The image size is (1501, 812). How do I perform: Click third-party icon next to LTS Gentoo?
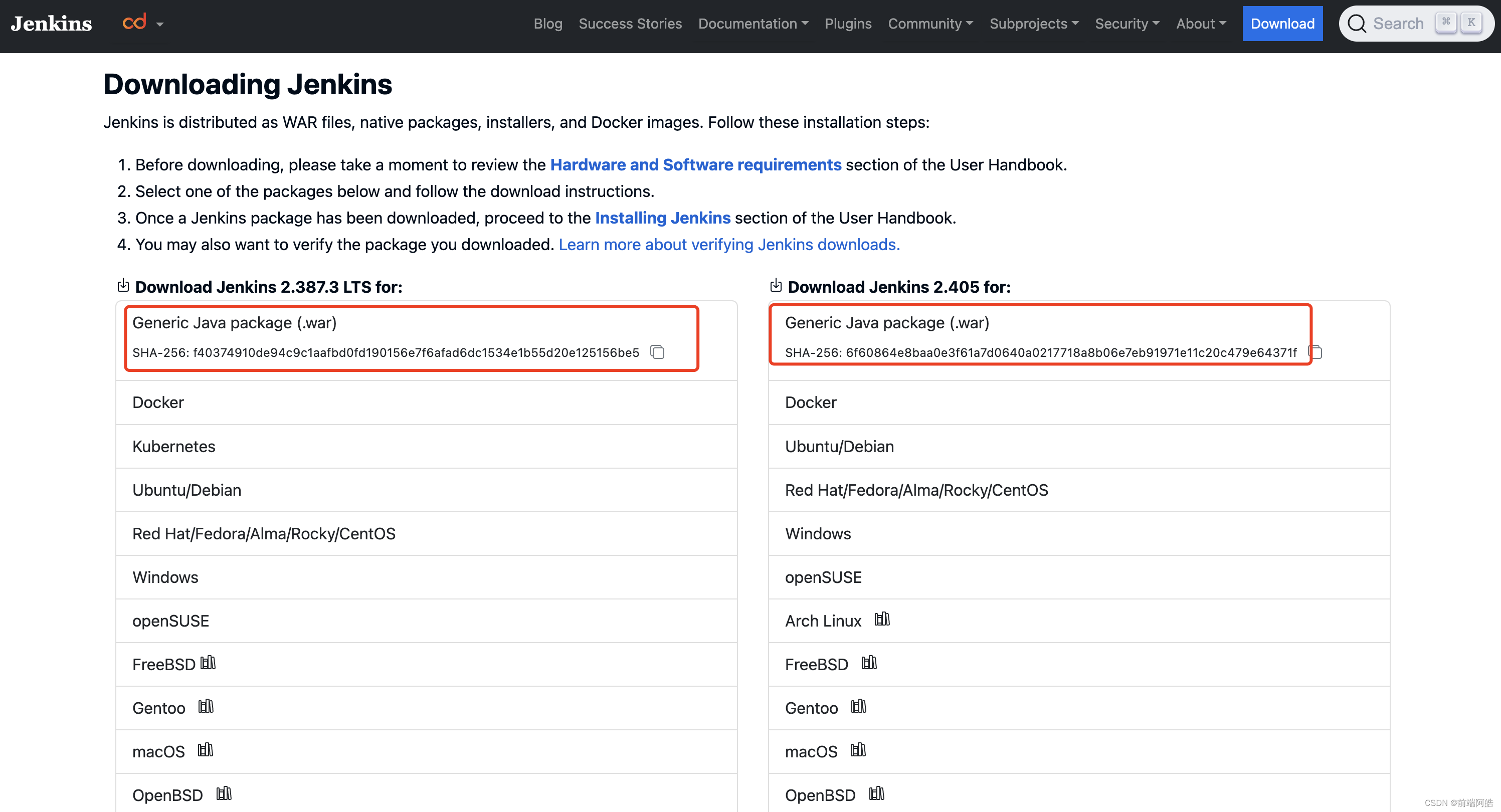(x=206, y=707)
